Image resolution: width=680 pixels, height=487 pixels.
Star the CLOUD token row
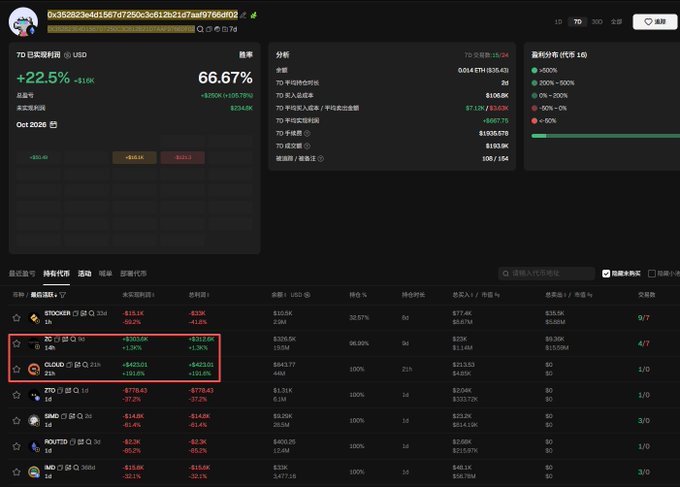(16, 369)
